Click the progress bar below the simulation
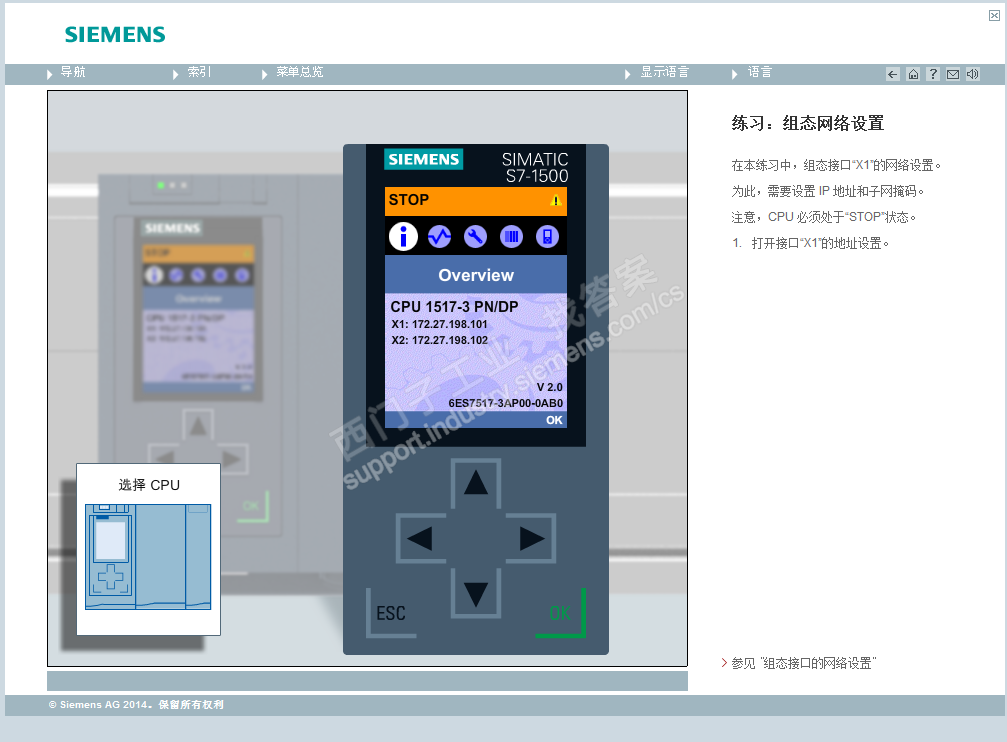The width and height of the screenshot is (1007, 742). (x=367, y=681)
